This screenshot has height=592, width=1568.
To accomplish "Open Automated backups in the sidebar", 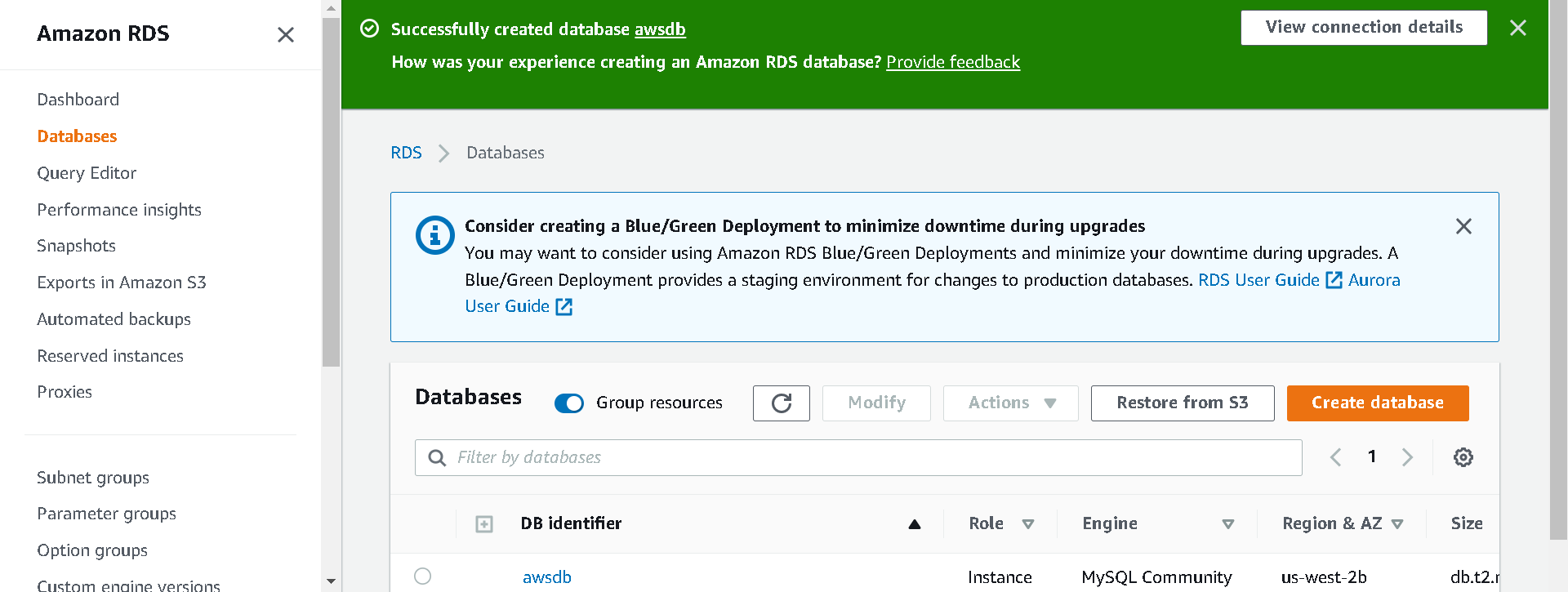I will [x=114, y=319].
